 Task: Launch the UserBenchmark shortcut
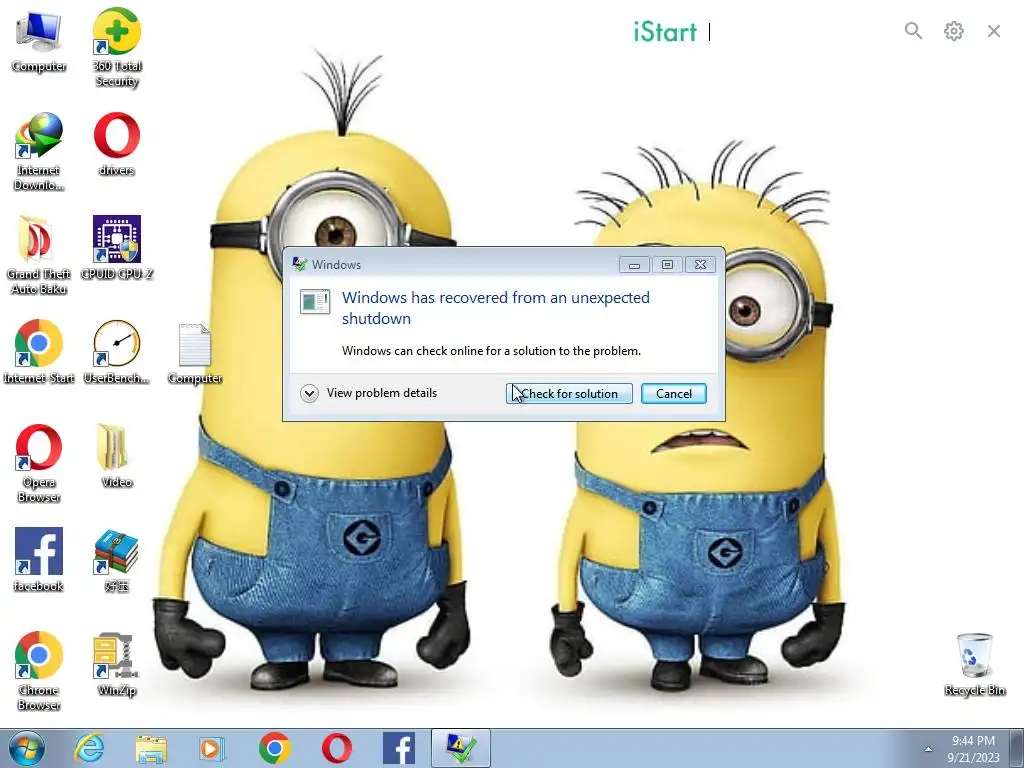click(117, 351)
